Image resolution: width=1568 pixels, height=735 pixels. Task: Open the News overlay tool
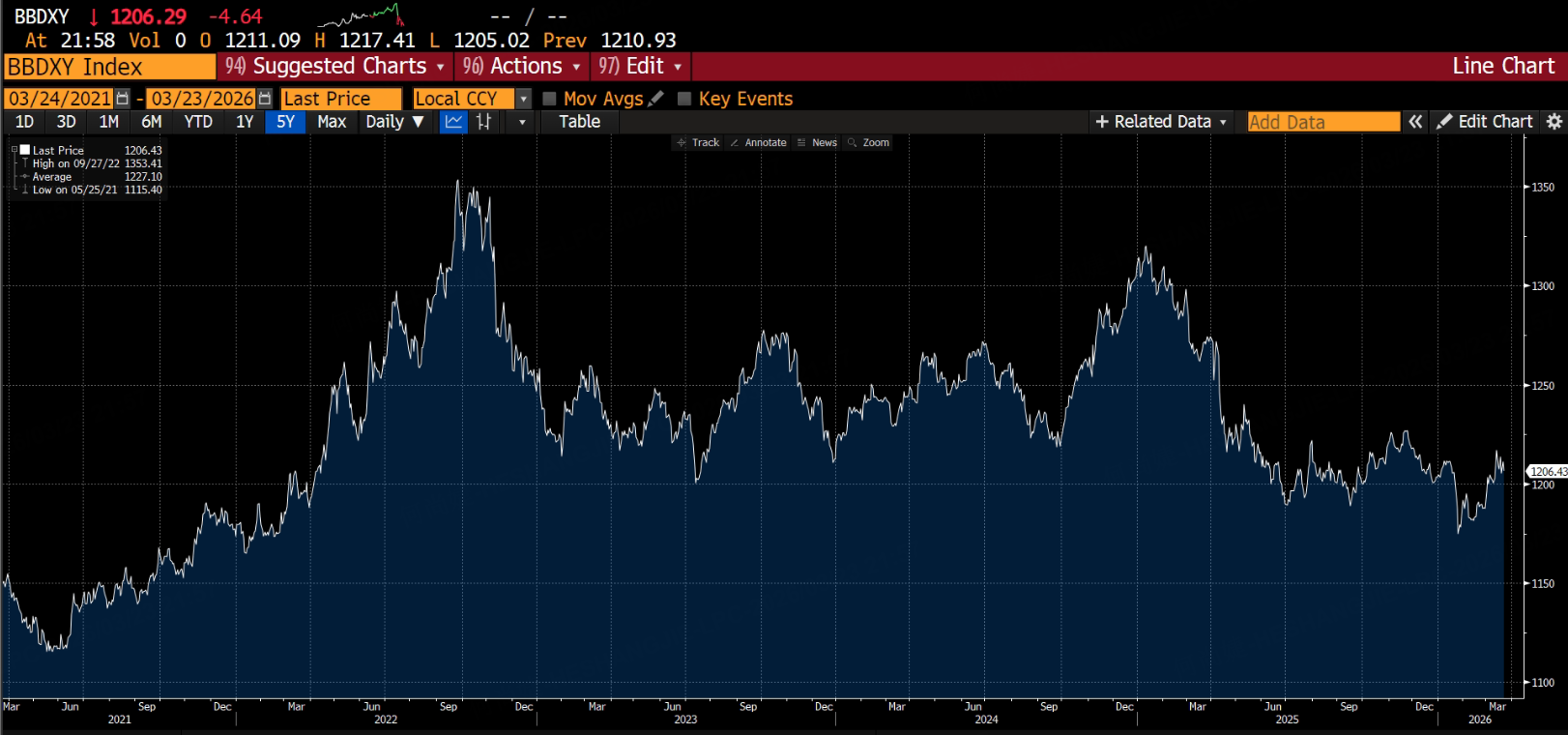click(817, 142)
